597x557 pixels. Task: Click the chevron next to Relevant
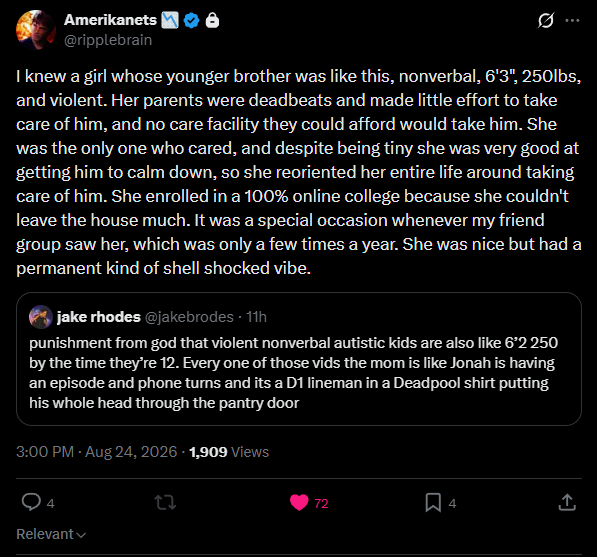(x=81, y=535)
